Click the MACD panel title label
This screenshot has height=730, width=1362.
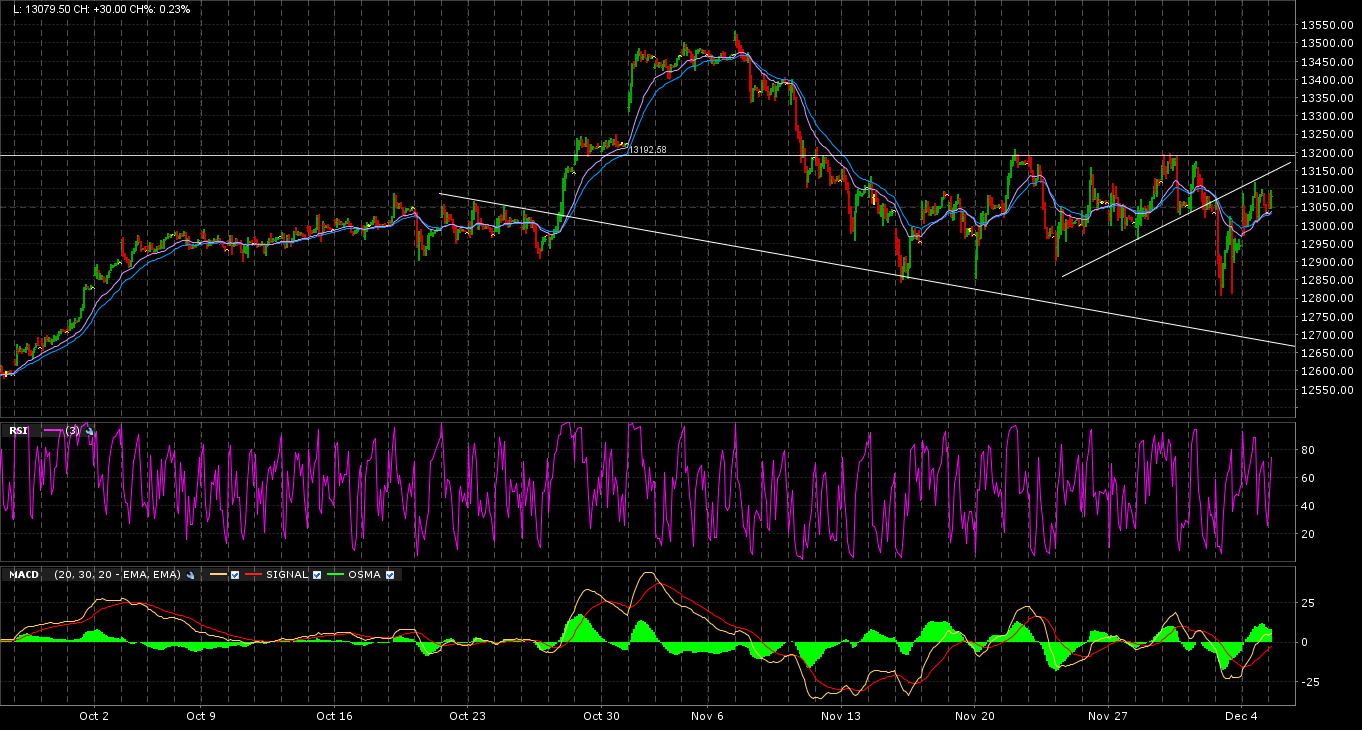tap(24, 575)
